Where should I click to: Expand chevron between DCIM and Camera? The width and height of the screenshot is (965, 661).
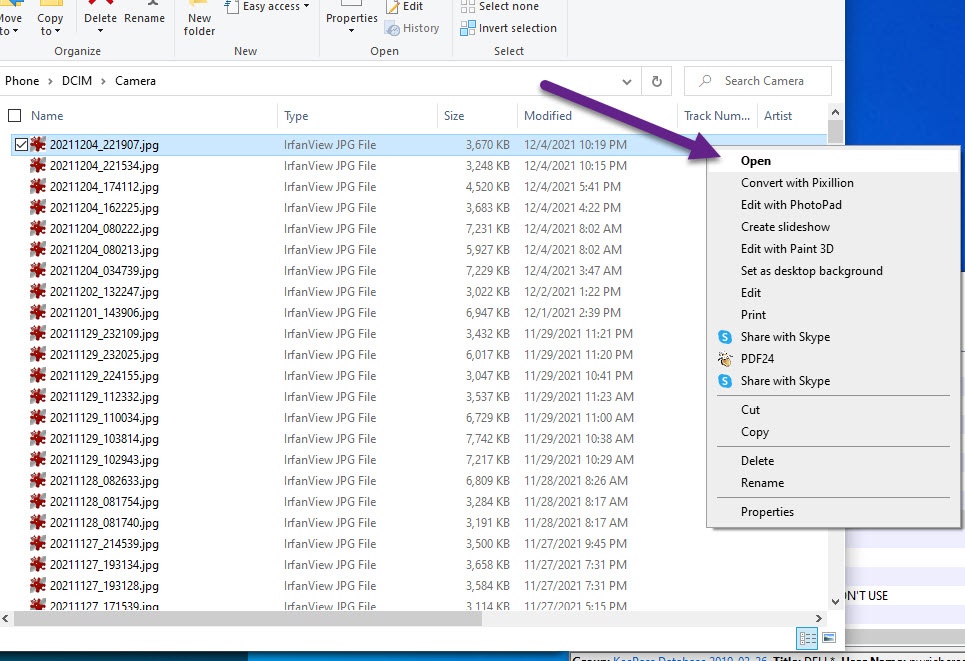click(x=103, y=81)
